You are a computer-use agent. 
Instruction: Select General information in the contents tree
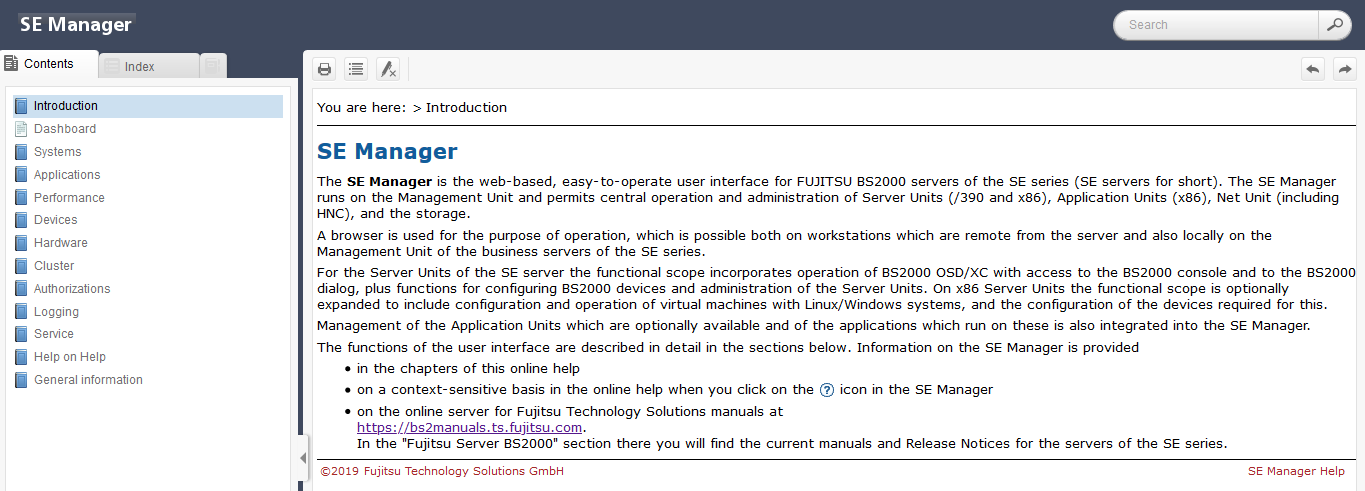88,380
